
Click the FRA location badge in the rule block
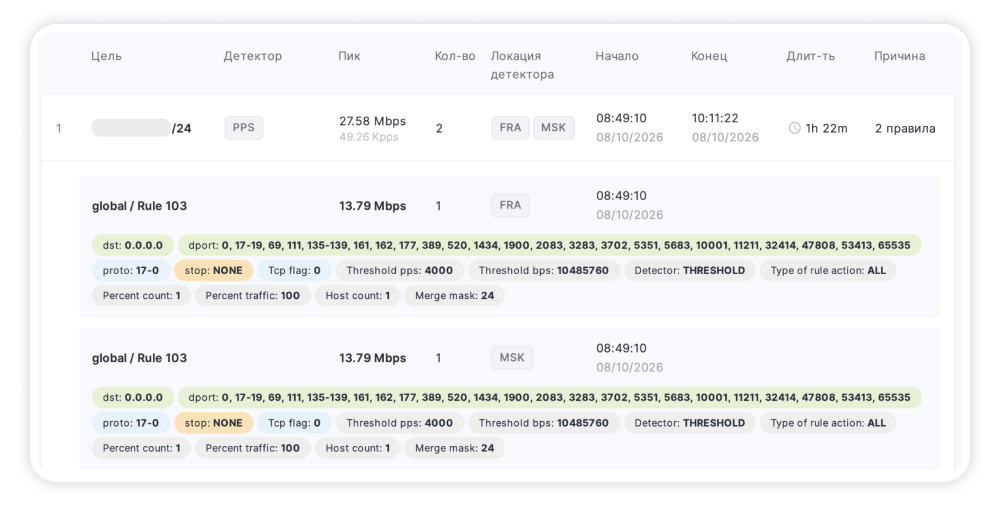[510, 205]
